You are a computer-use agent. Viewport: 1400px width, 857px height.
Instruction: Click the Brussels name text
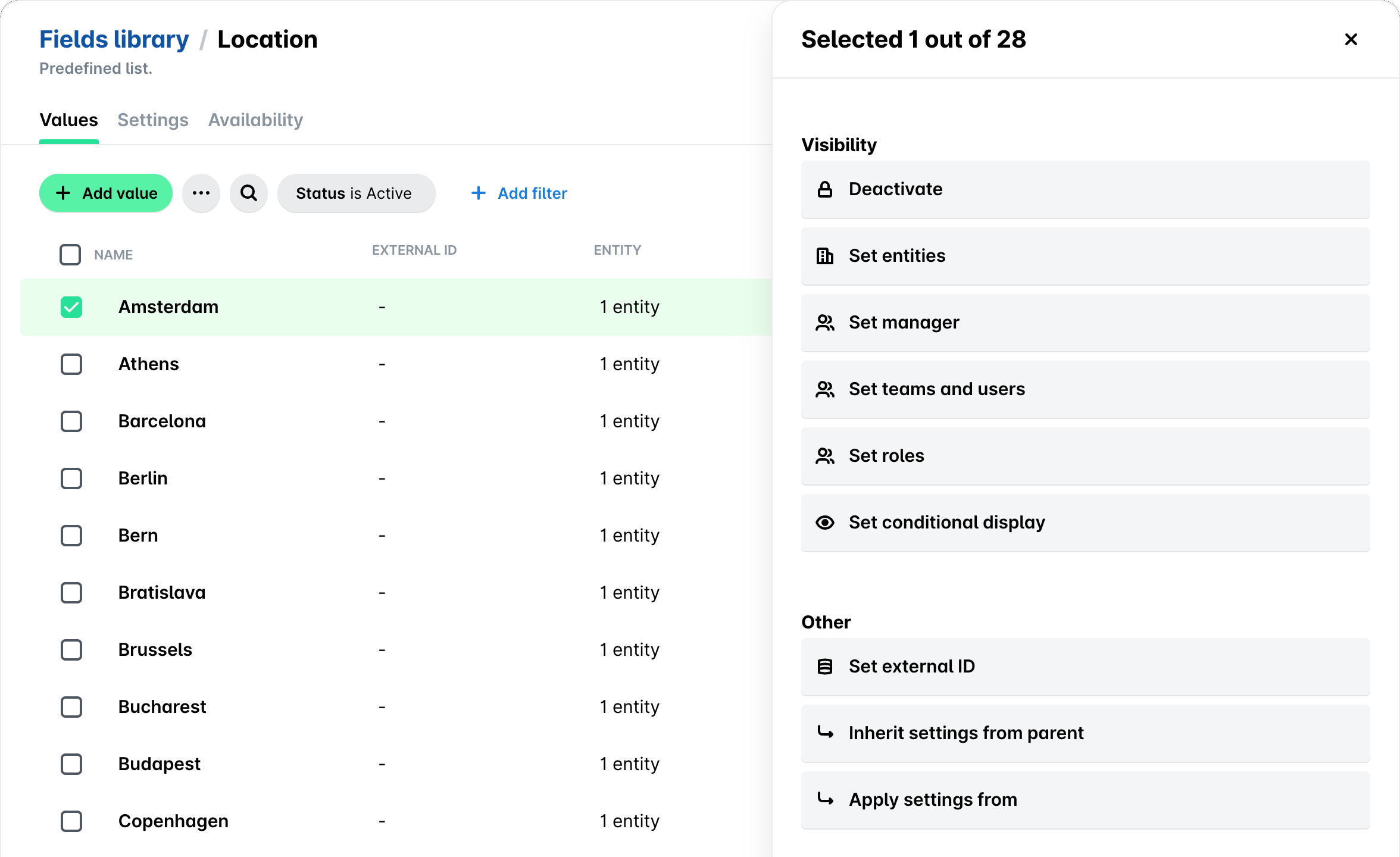tap(155, 650)
